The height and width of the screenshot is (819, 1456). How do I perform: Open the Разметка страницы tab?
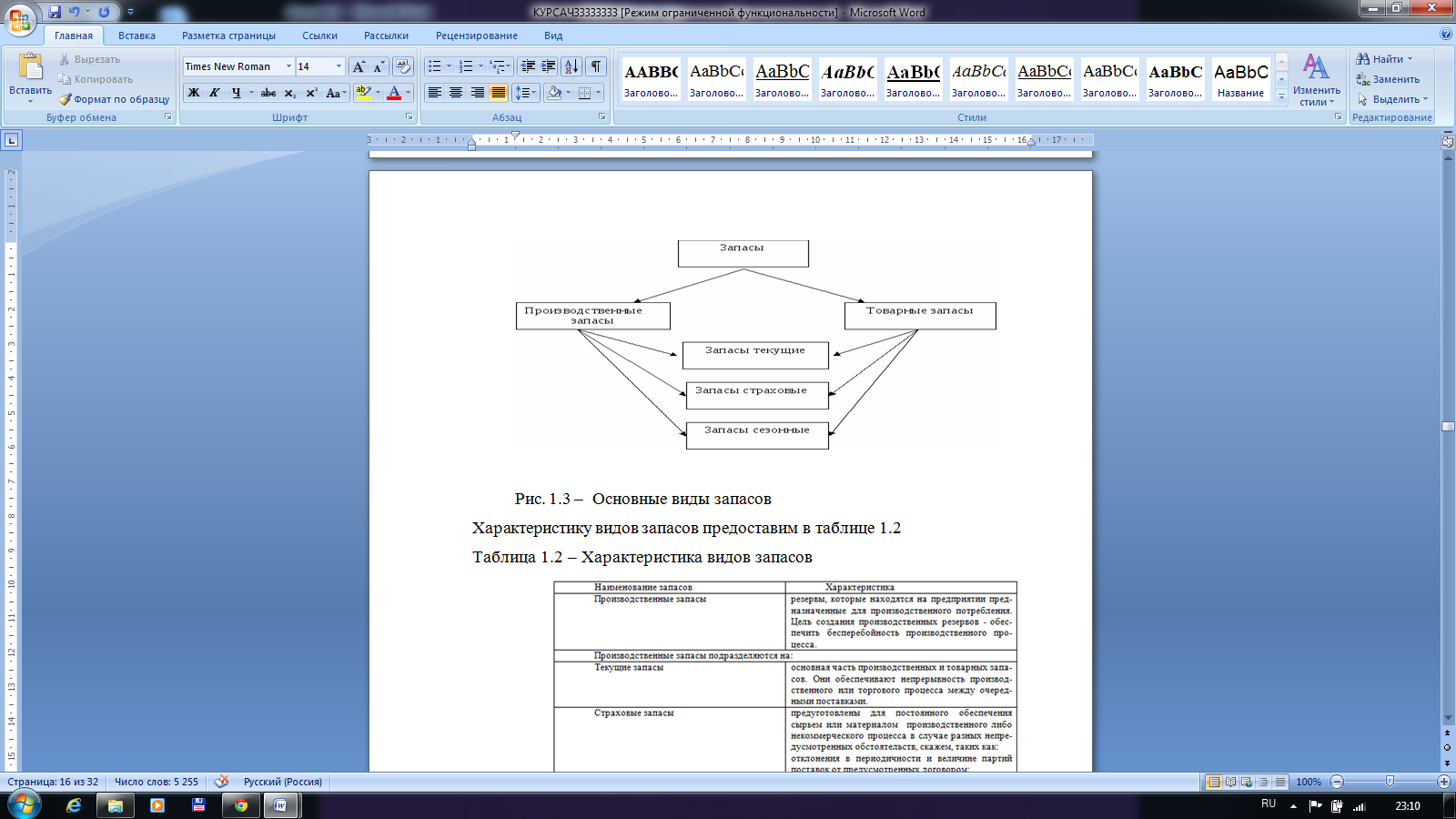(228, 35)
